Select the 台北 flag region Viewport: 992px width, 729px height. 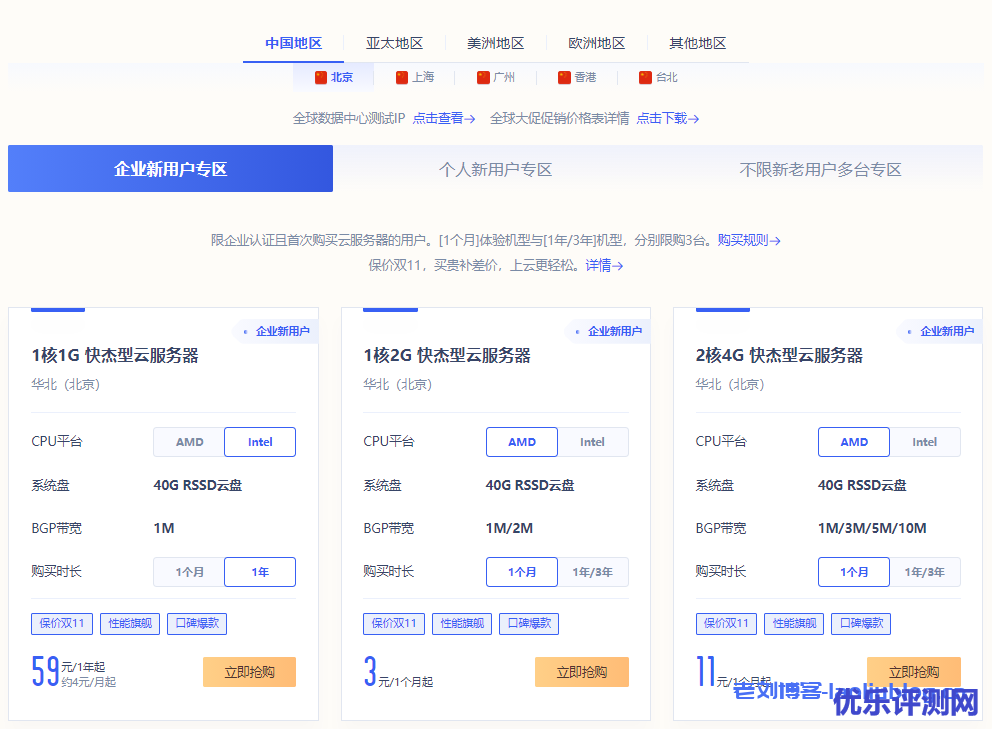click(x=658, y=77)
